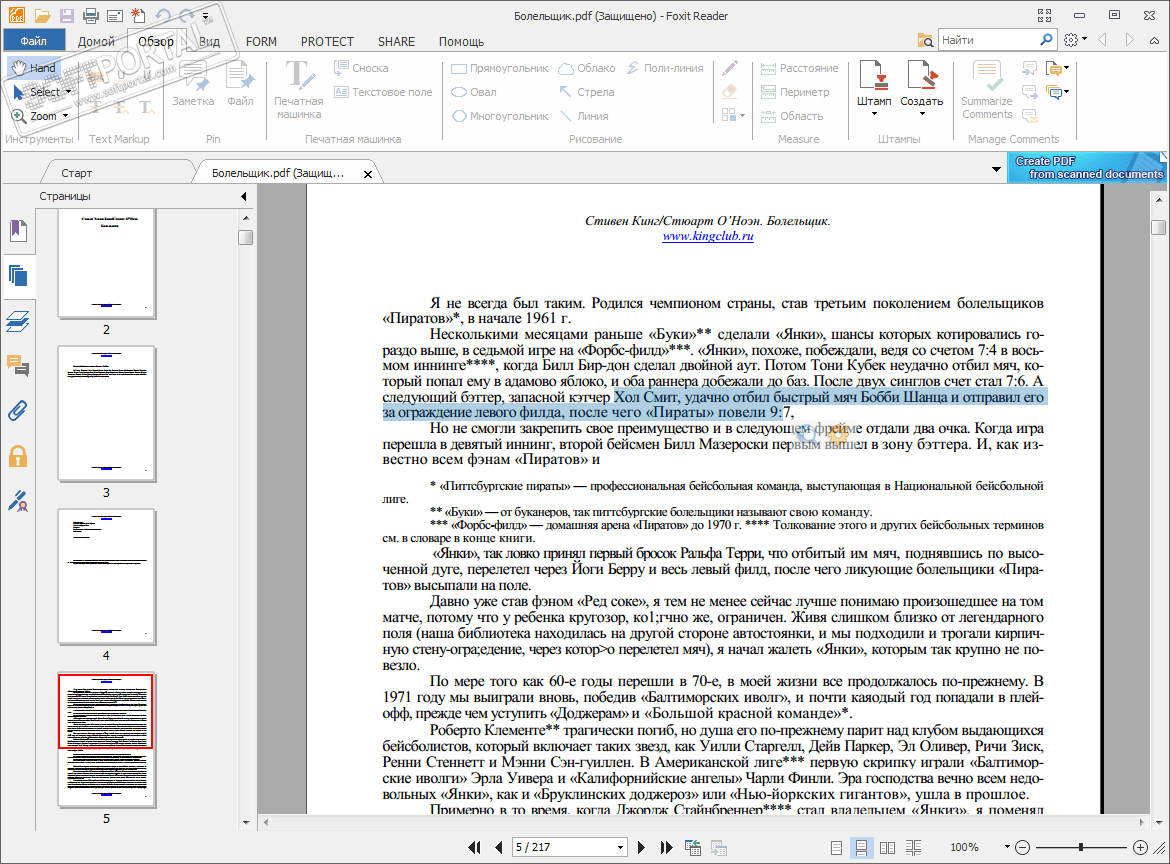The height and width of the screenshot is (864, 1170).
Task: Click the thumbnails panel scrollbar handle
Action: coord(245,237)
